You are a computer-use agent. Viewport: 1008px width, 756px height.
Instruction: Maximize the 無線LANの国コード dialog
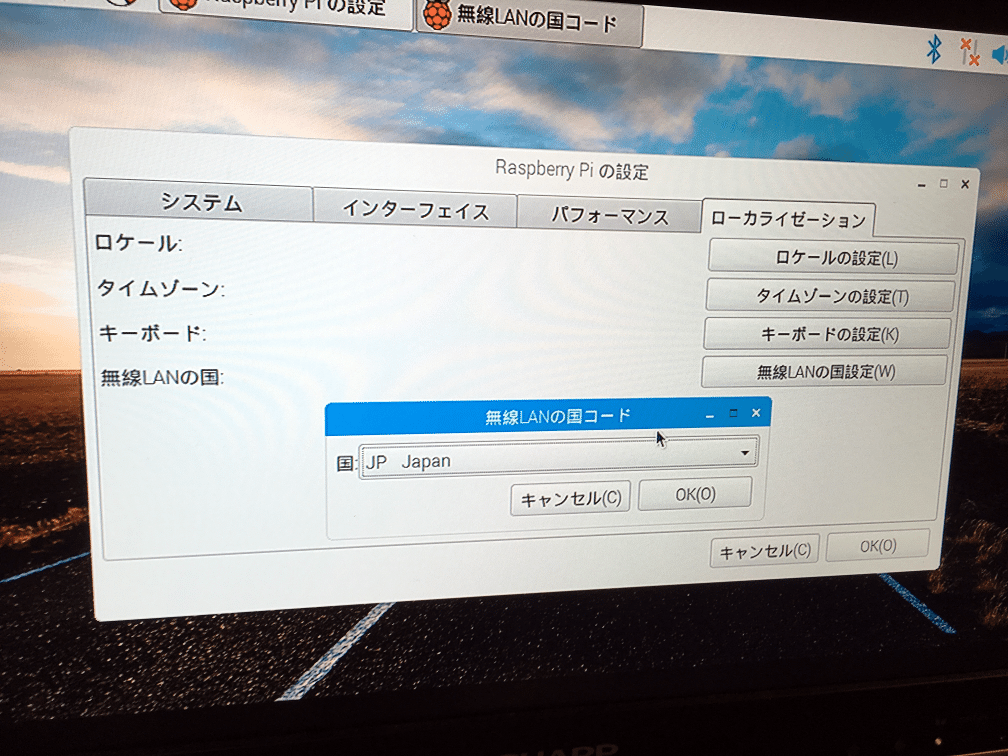[734, 413]
